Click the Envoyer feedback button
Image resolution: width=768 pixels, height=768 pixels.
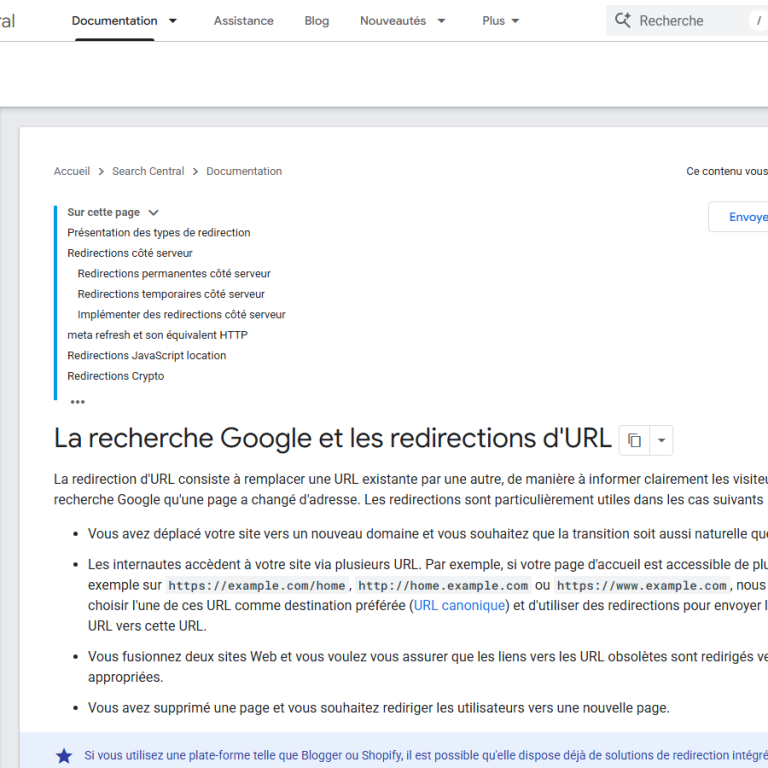pos(739,216)
